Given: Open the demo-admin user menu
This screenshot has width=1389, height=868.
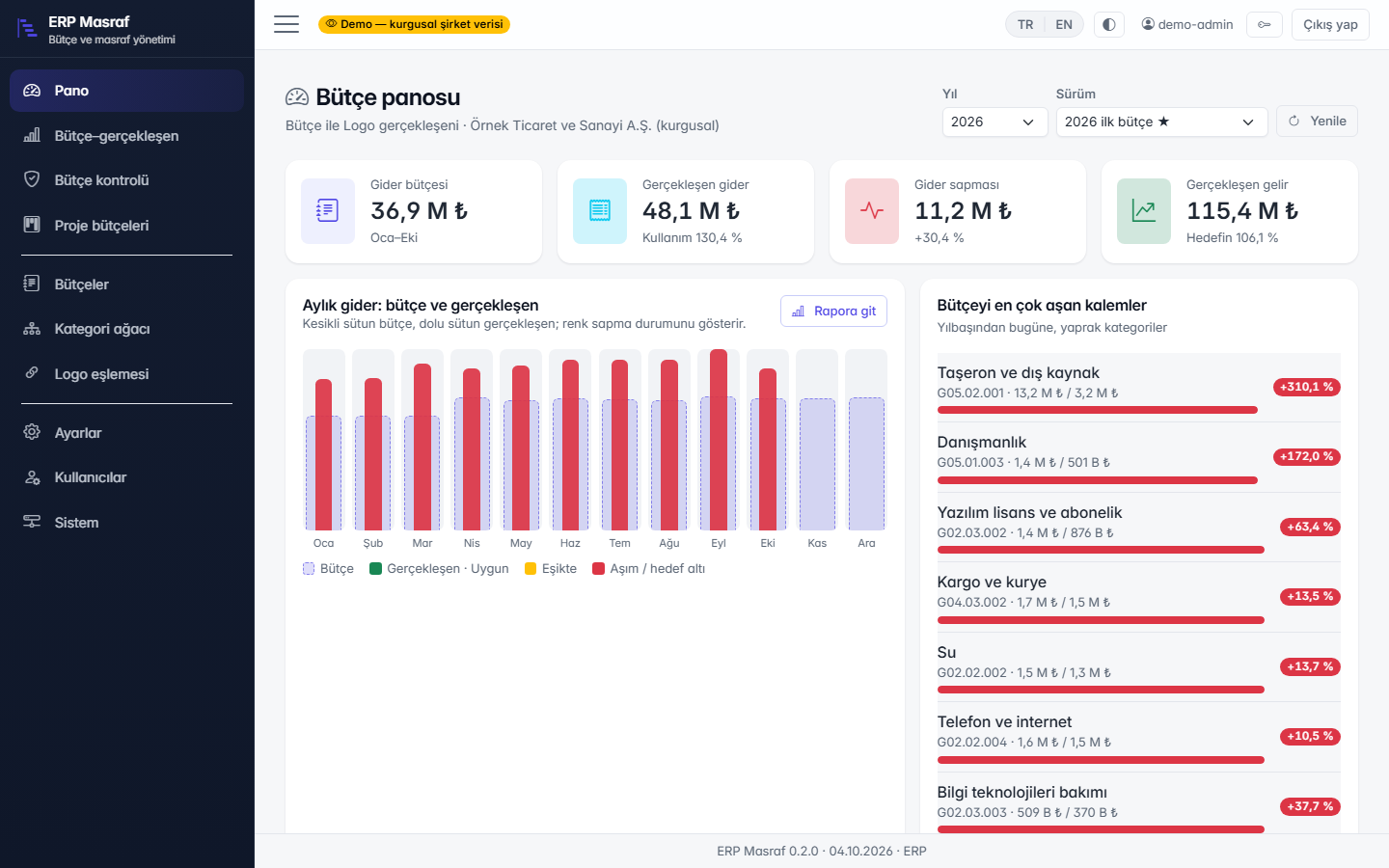Looking at the screenshot, I should point(1187,24).
